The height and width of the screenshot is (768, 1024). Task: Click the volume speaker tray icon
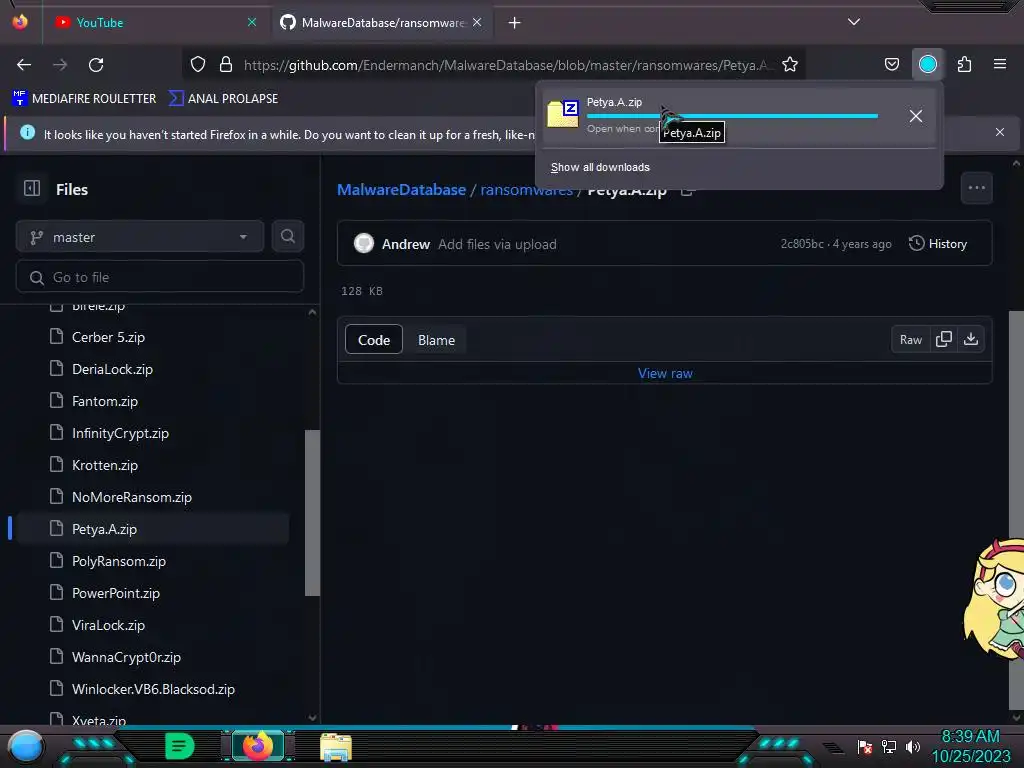click(912, 746)
